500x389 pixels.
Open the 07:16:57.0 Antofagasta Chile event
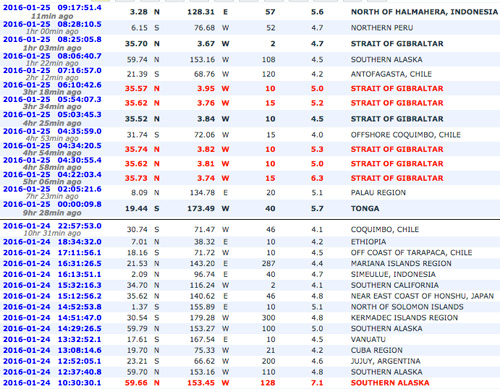[52, 71]
